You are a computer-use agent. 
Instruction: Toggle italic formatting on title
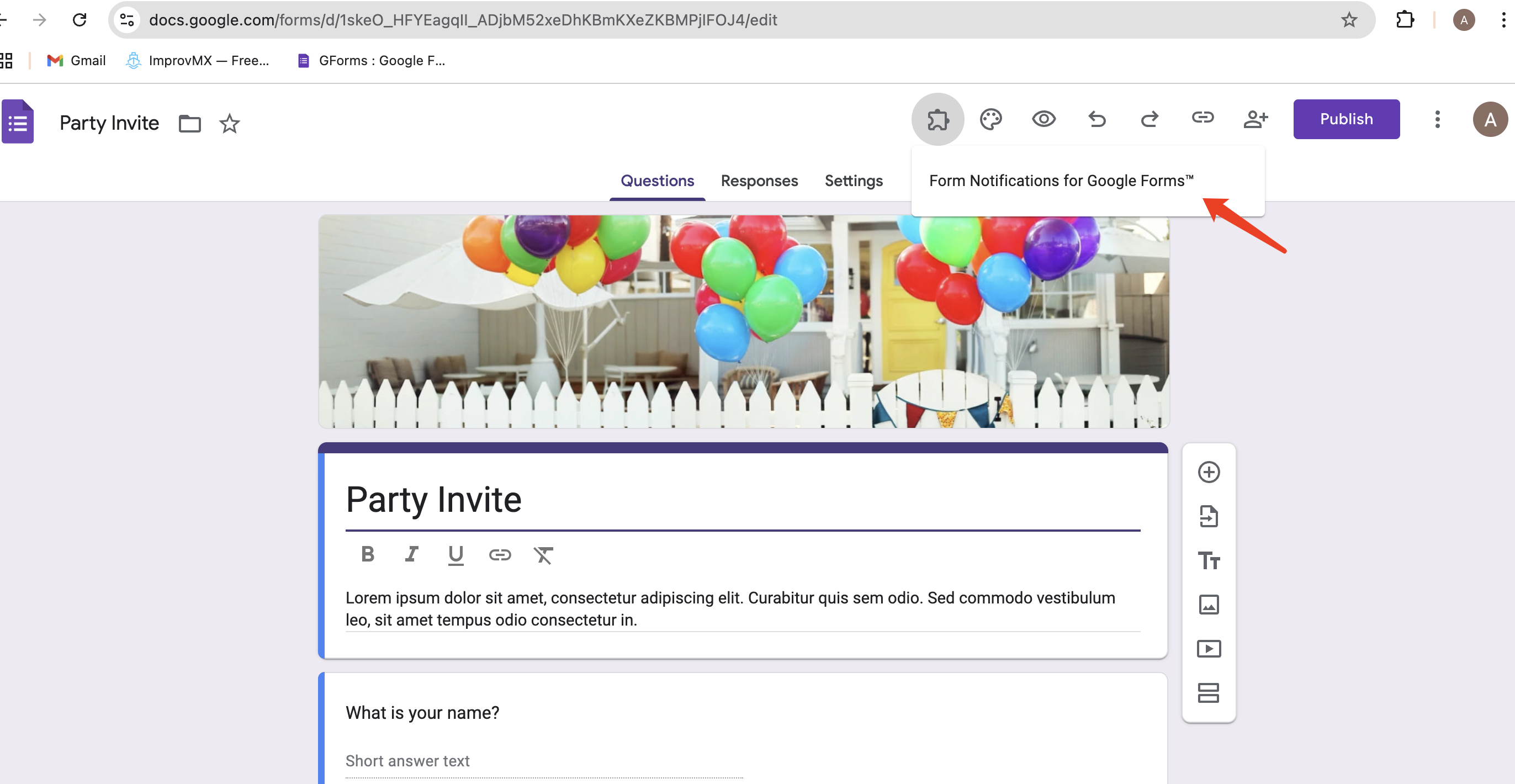tap(412, 554)
